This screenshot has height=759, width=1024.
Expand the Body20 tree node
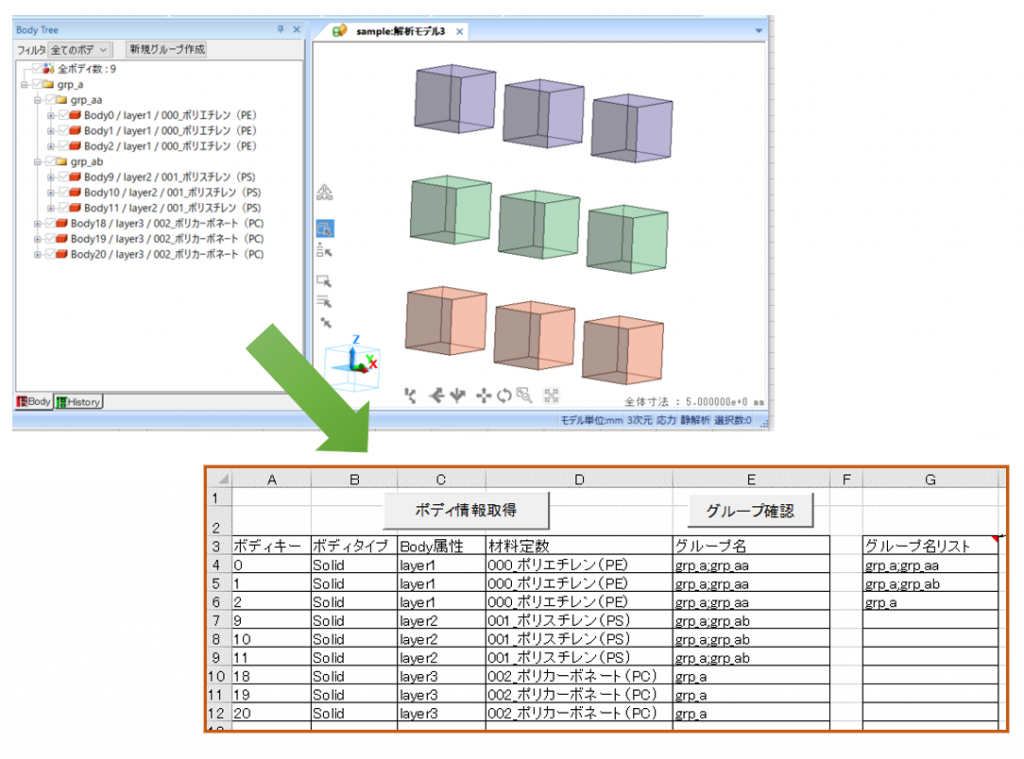tap(37, 254)
